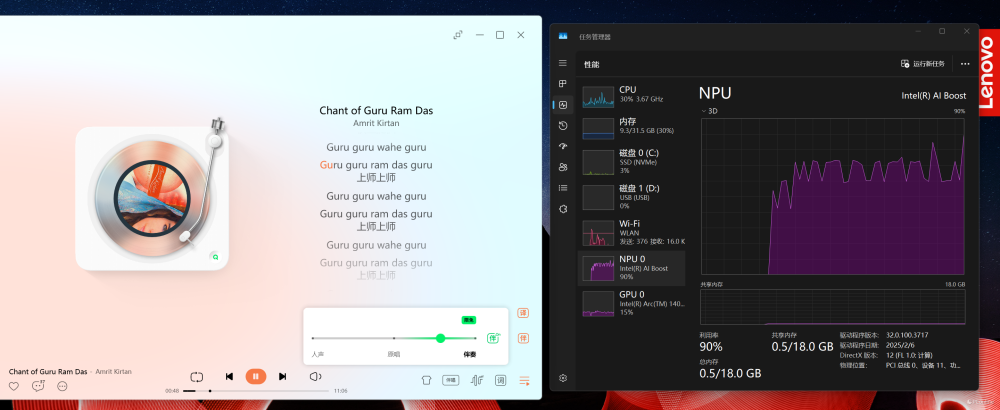This screenshot has height=410, width=1000.
Task: Click Intel(R) AI Boost device name
Action: 934,96
